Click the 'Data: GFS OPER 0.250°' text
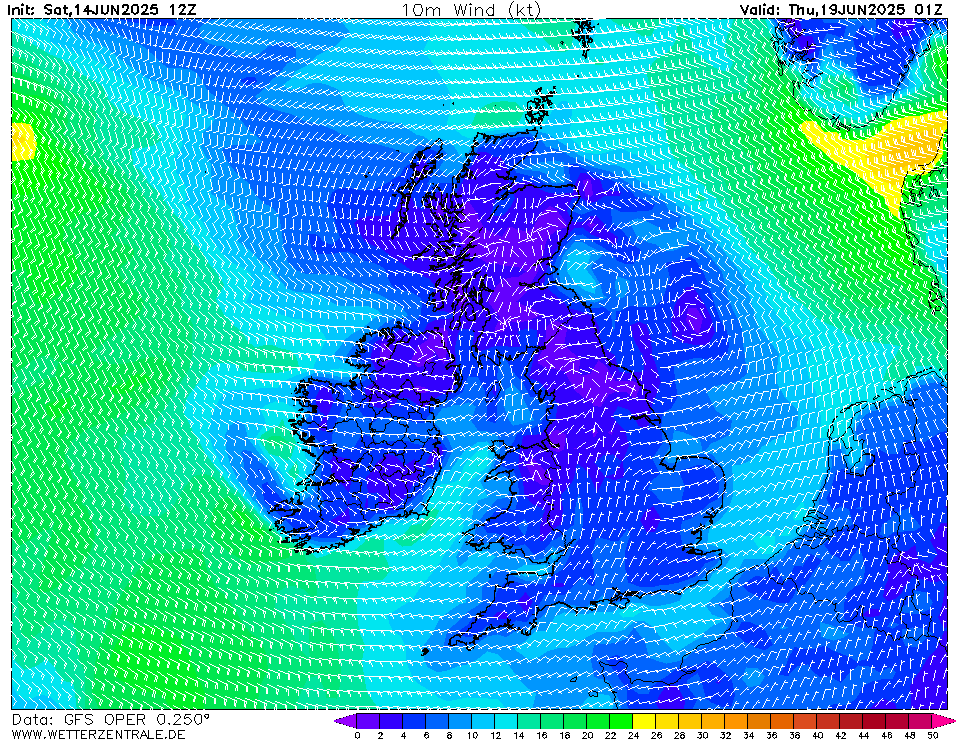The height and width of the screenshot is (741, 959). pyautogui.click(x=111, y=720)
